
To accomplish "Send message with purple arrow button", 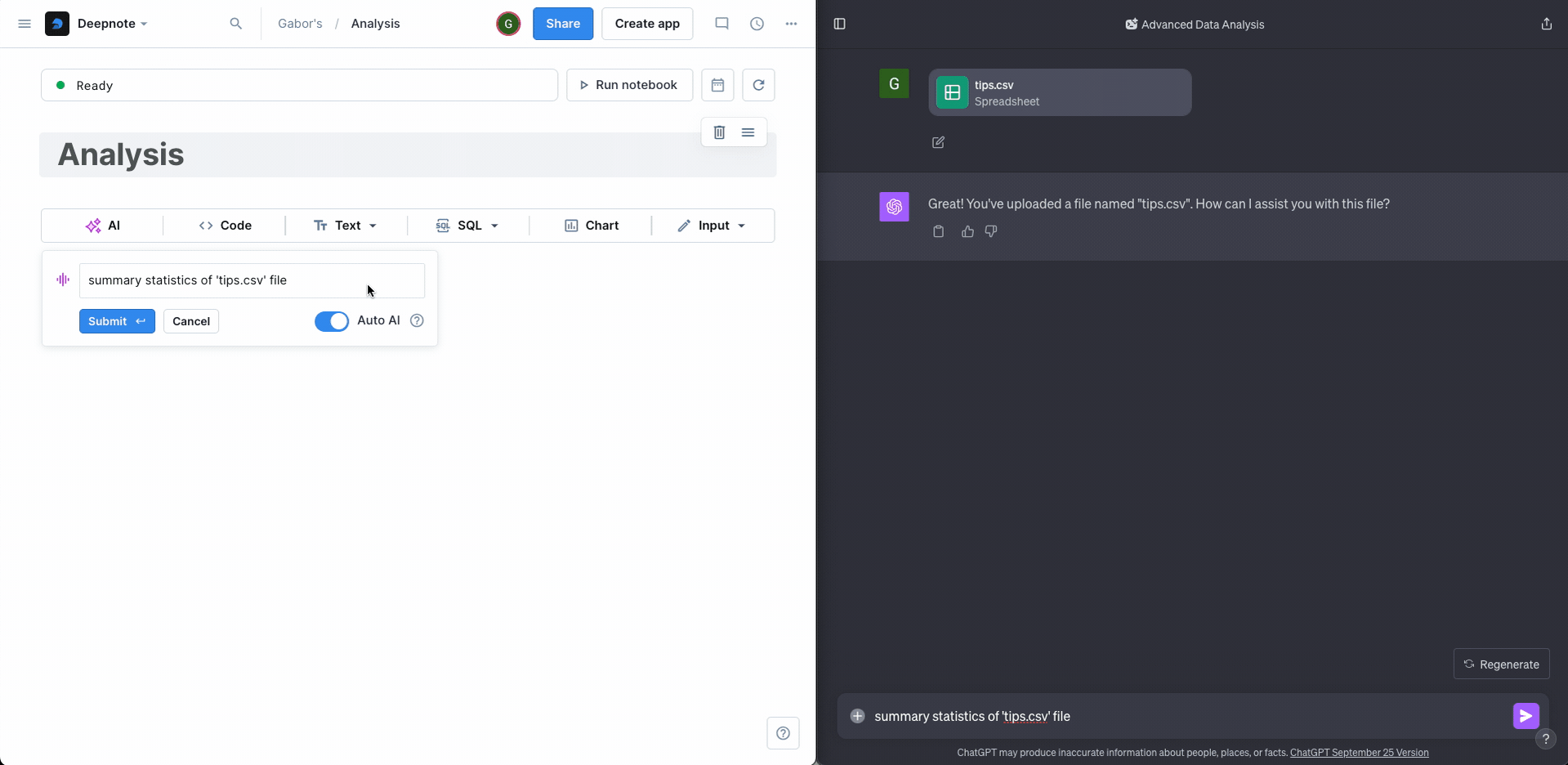I will [1526, 716].
